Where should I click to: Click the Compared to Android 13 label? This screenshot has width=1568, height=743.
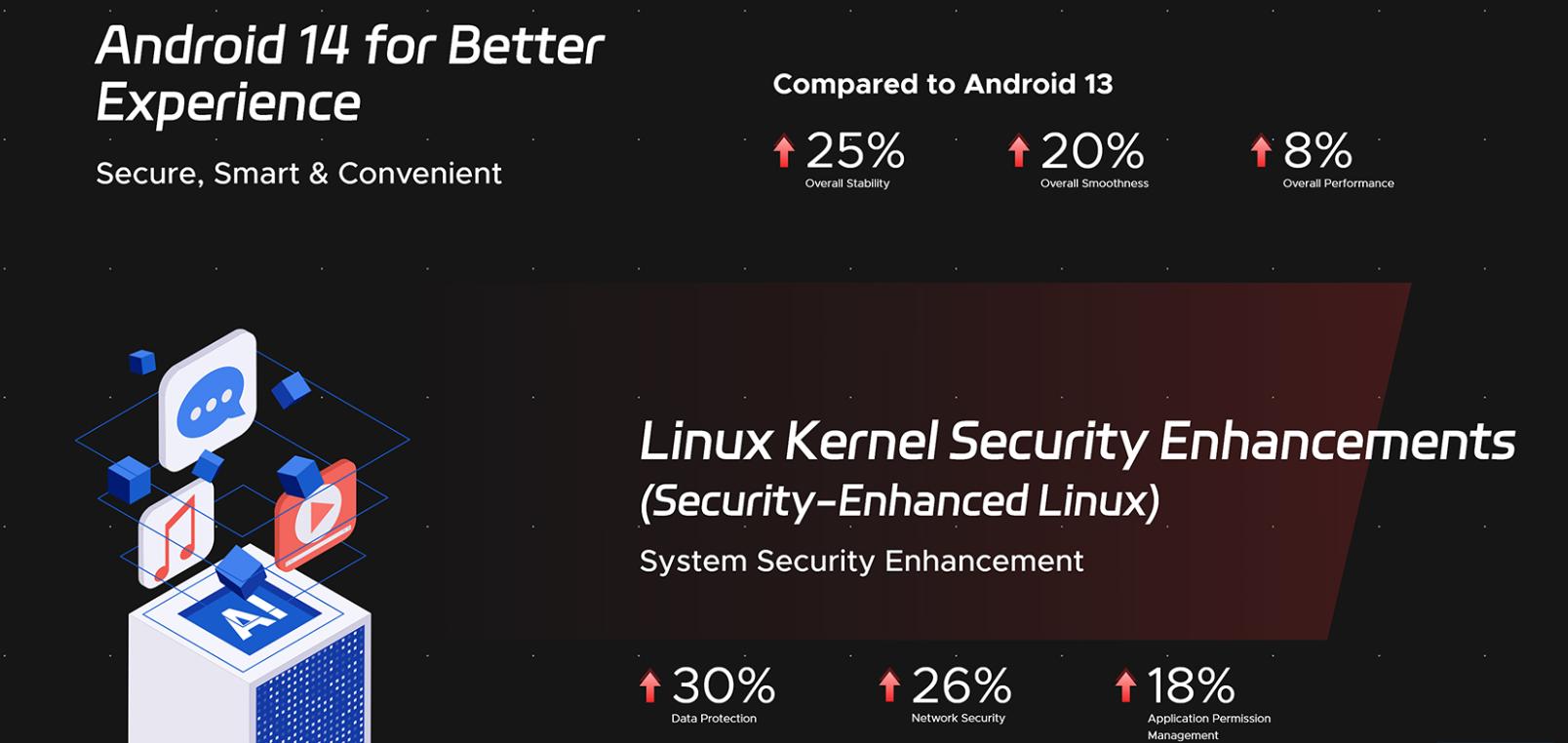tap(943, 84)
